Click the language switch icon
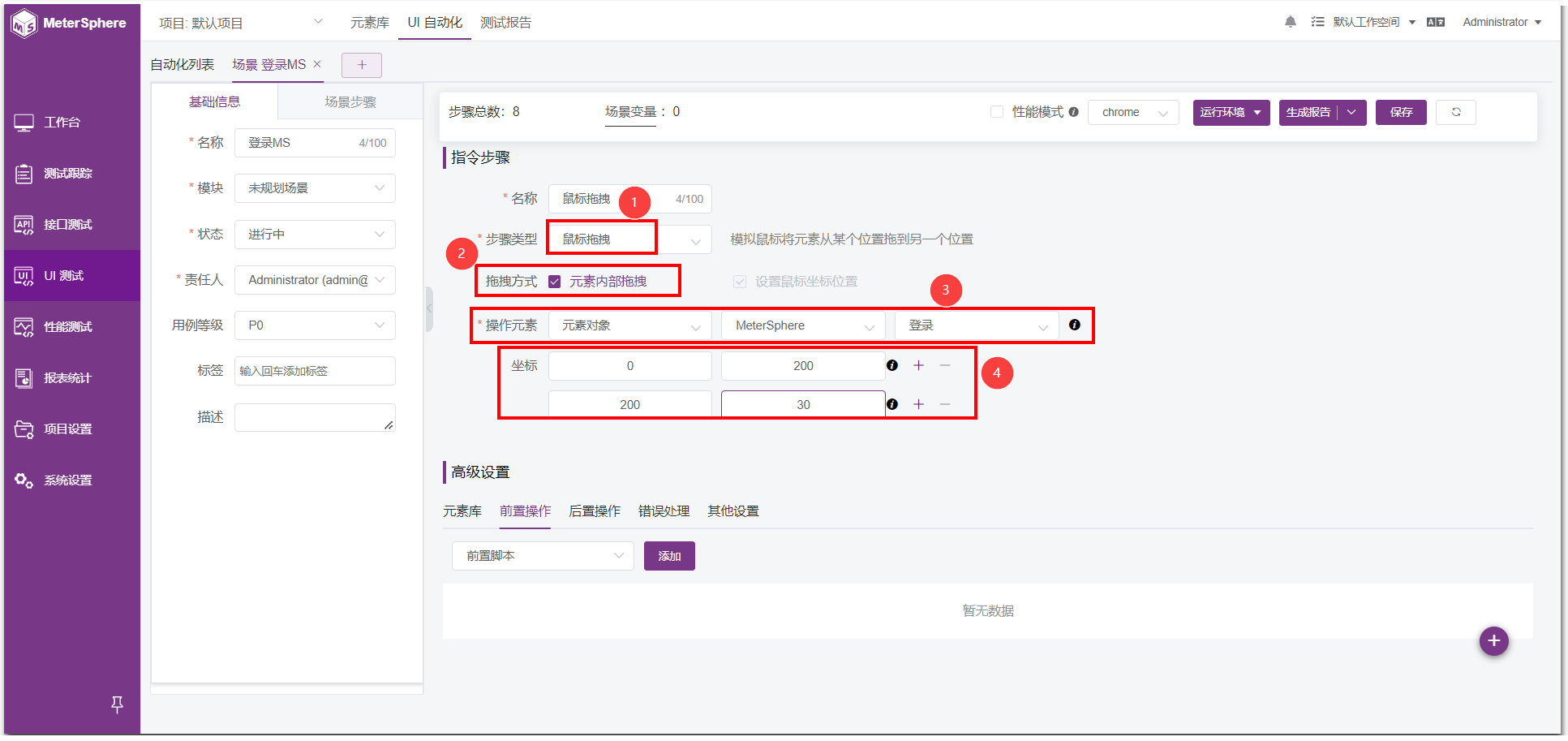The width and height of the screenshot is (1568, 741). 1436,22
